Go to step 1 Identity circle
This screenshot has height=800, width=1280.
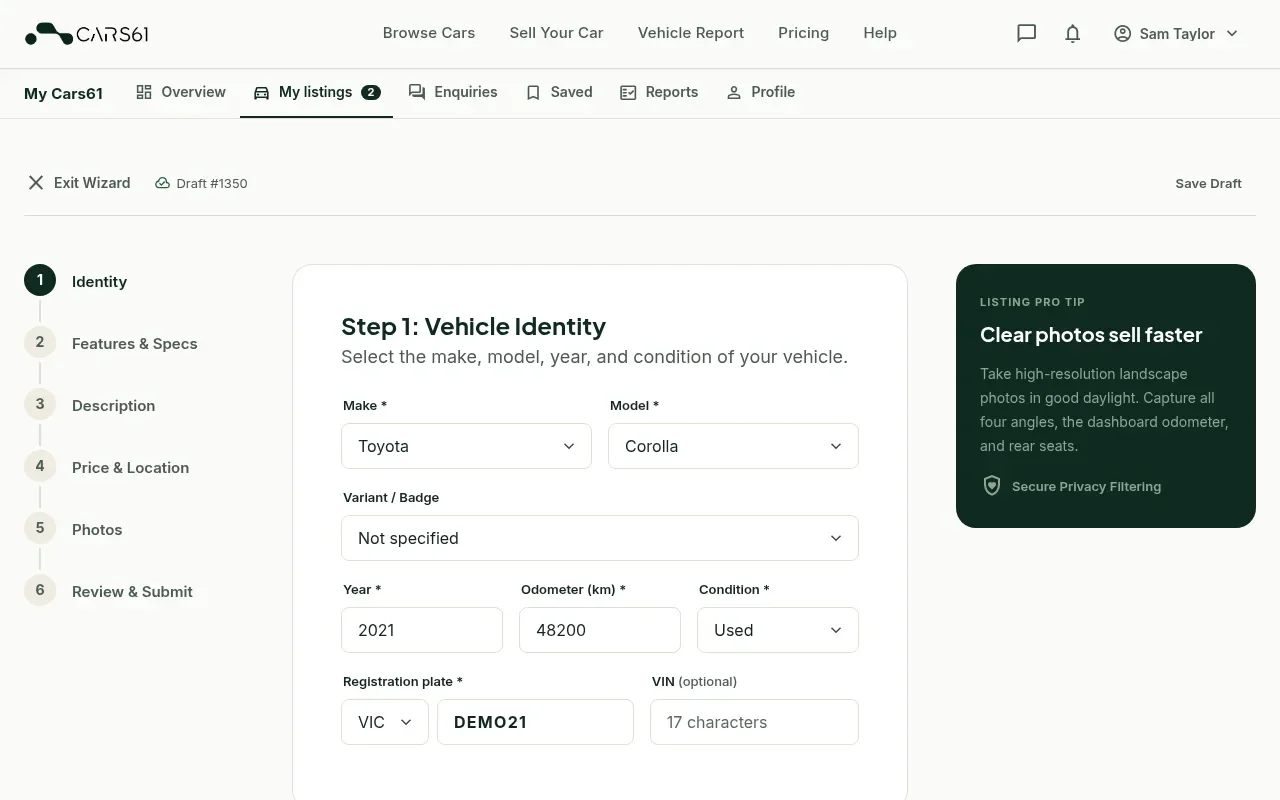[40, 281]
